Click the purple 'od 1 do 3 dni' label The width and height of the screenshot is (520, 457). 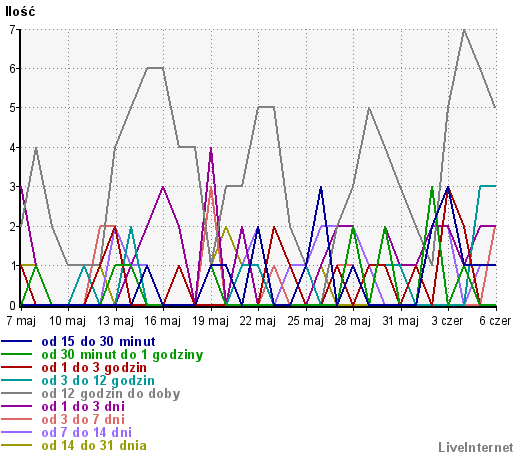[x=83, y=407]
